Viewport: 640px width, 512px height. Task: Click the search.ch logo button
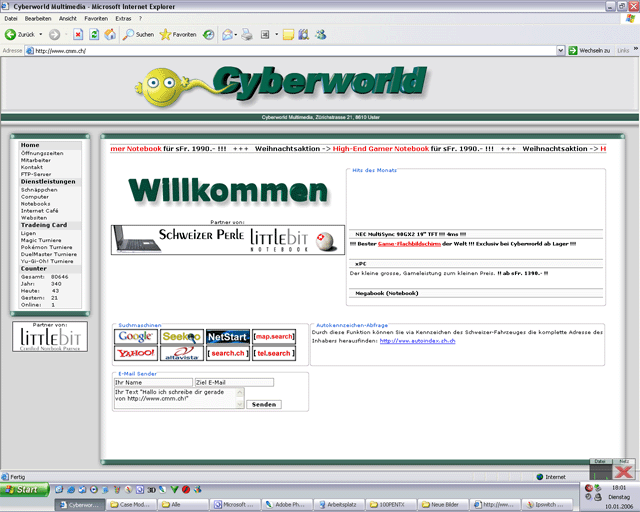[x=228, y=353]
